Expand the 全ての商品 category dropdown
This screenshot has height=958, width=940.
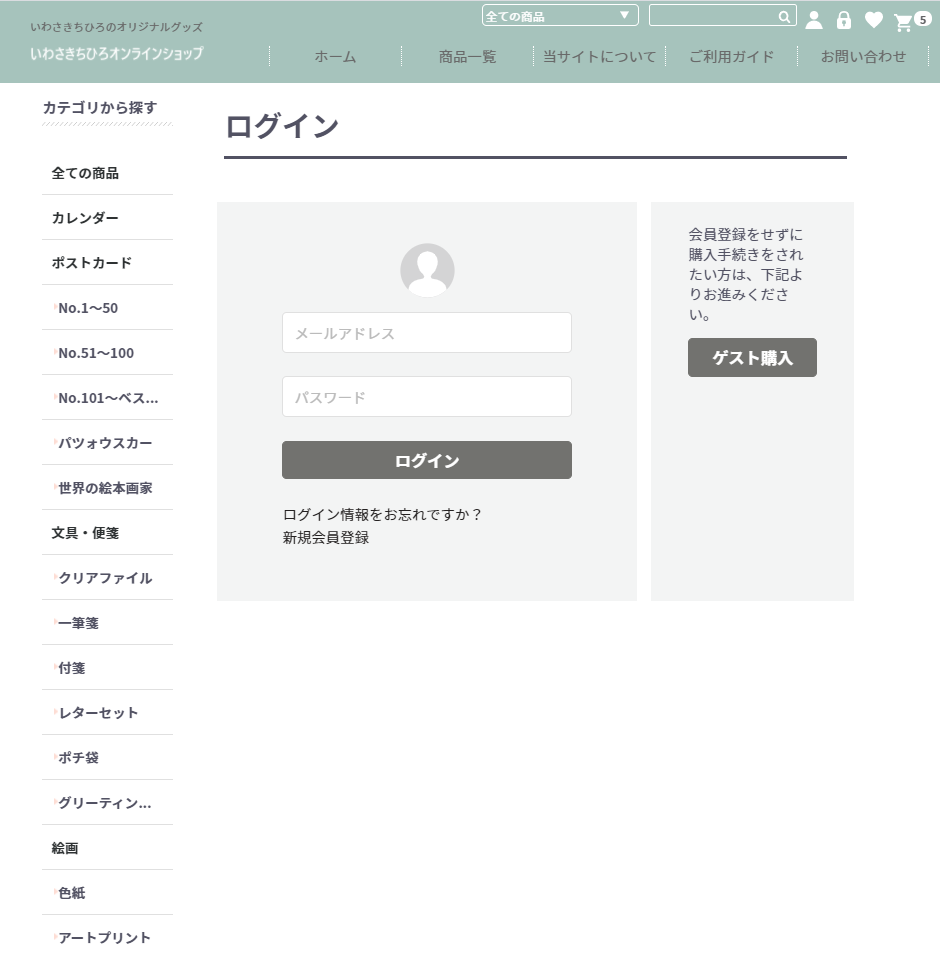[560, 16]
